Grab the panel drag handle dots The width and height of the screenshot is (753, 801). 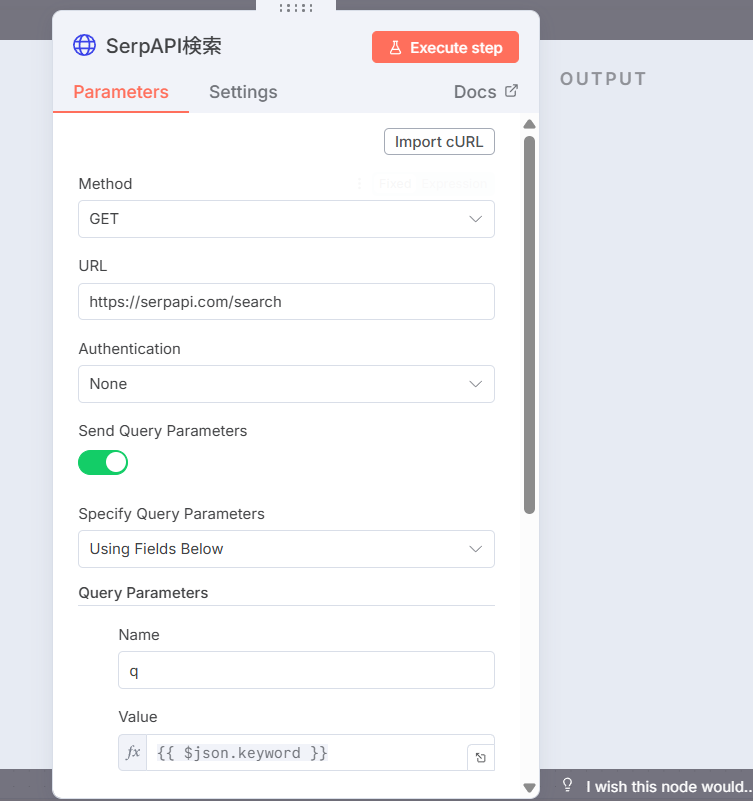[x=296, y=8]
